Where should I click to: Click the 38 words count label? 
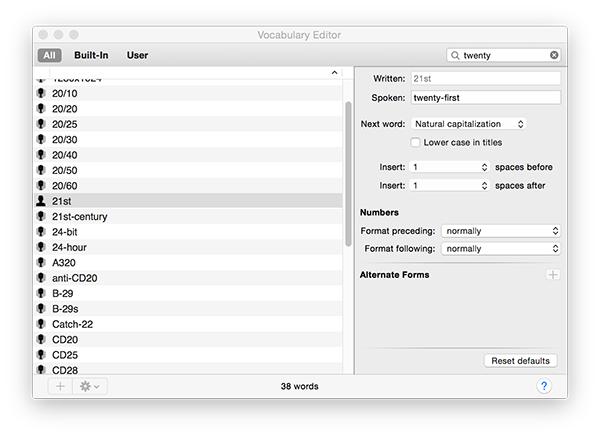click(299, 386)
